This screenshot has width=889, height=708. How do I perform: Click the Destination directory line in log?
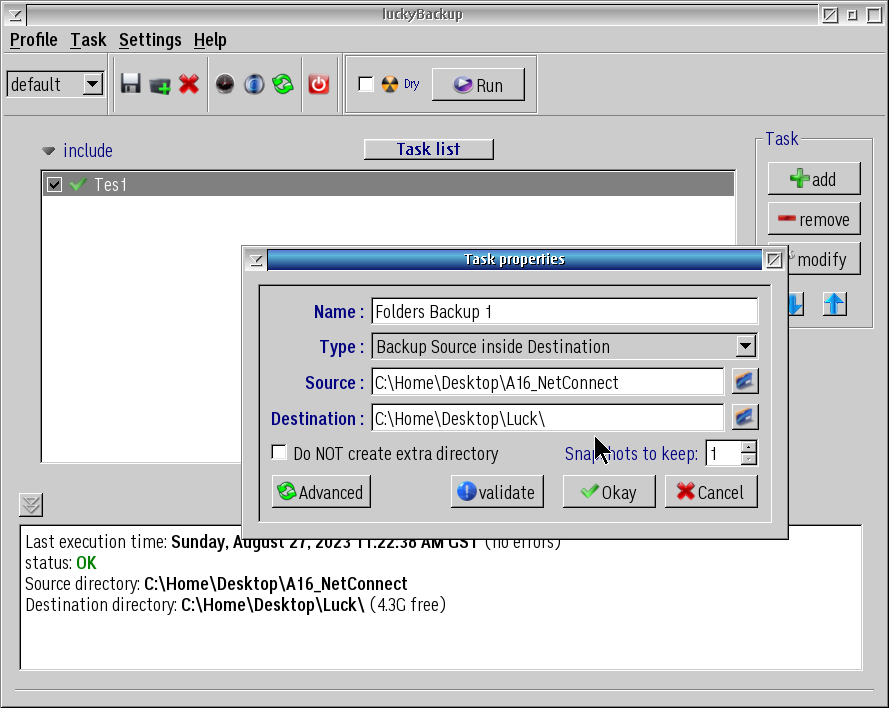click(x=235, y=605)
